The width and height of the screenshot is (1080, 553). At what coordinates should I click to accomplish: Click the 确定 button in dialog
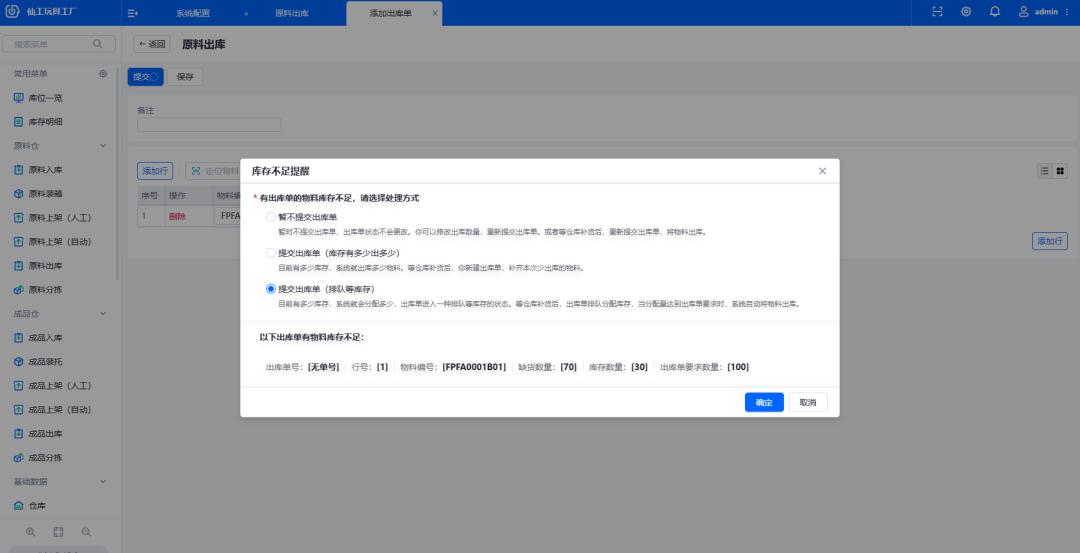tap(764, 402)
